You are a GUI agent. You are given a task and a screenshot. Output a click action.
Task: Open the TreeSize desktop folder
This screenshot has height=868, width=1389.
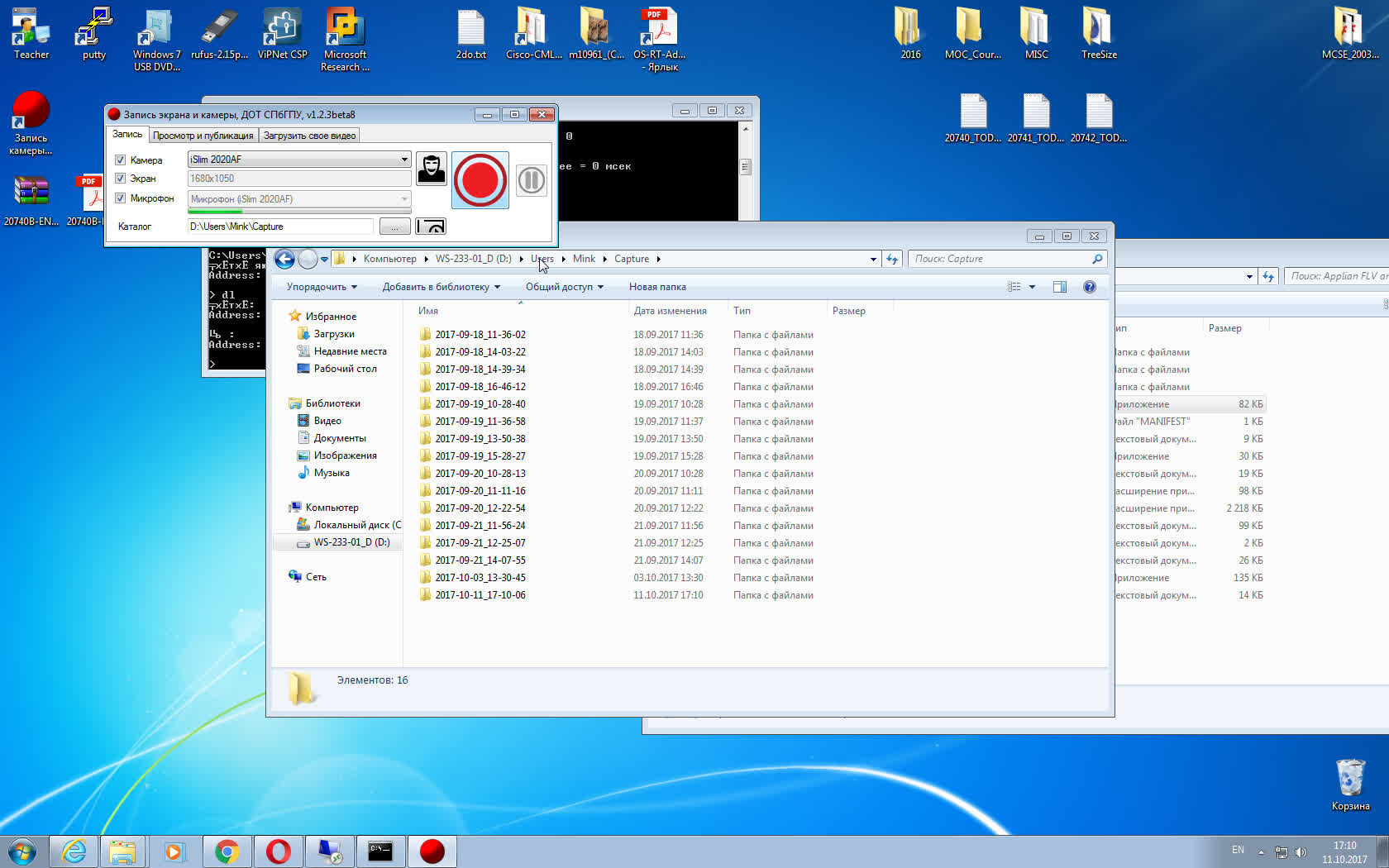[x=1099, y=34]
